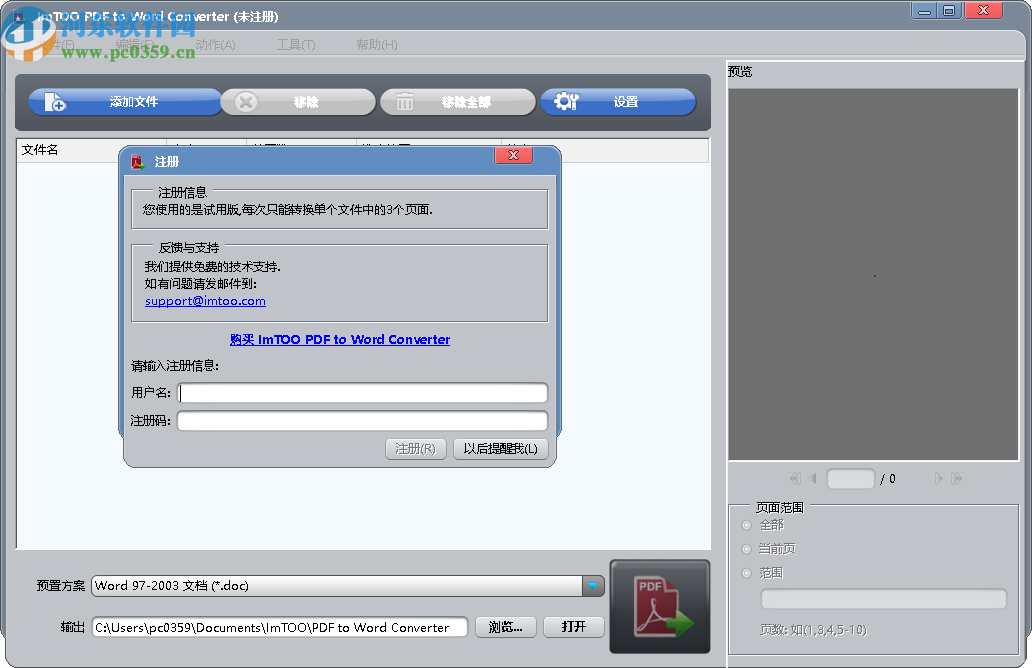The image size is (1032, 668).
Task: Click the preset dropdown arrow button
Action: pyautogui.click(x=592, y=587)
